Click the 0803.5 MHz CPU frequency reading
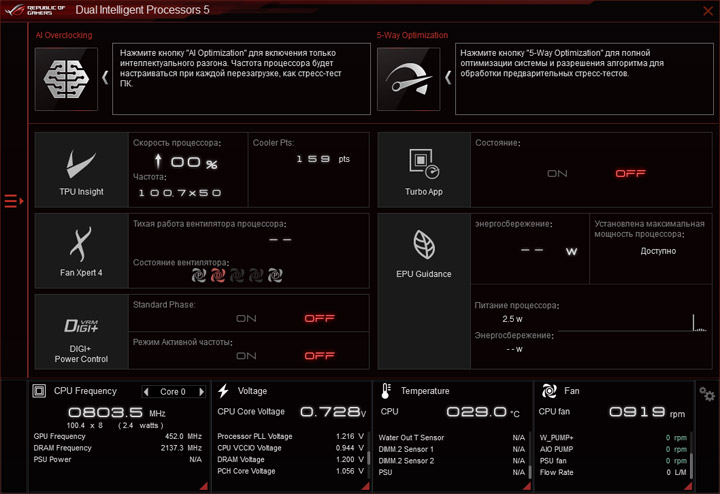720x494 pixels. click(117, 412)
